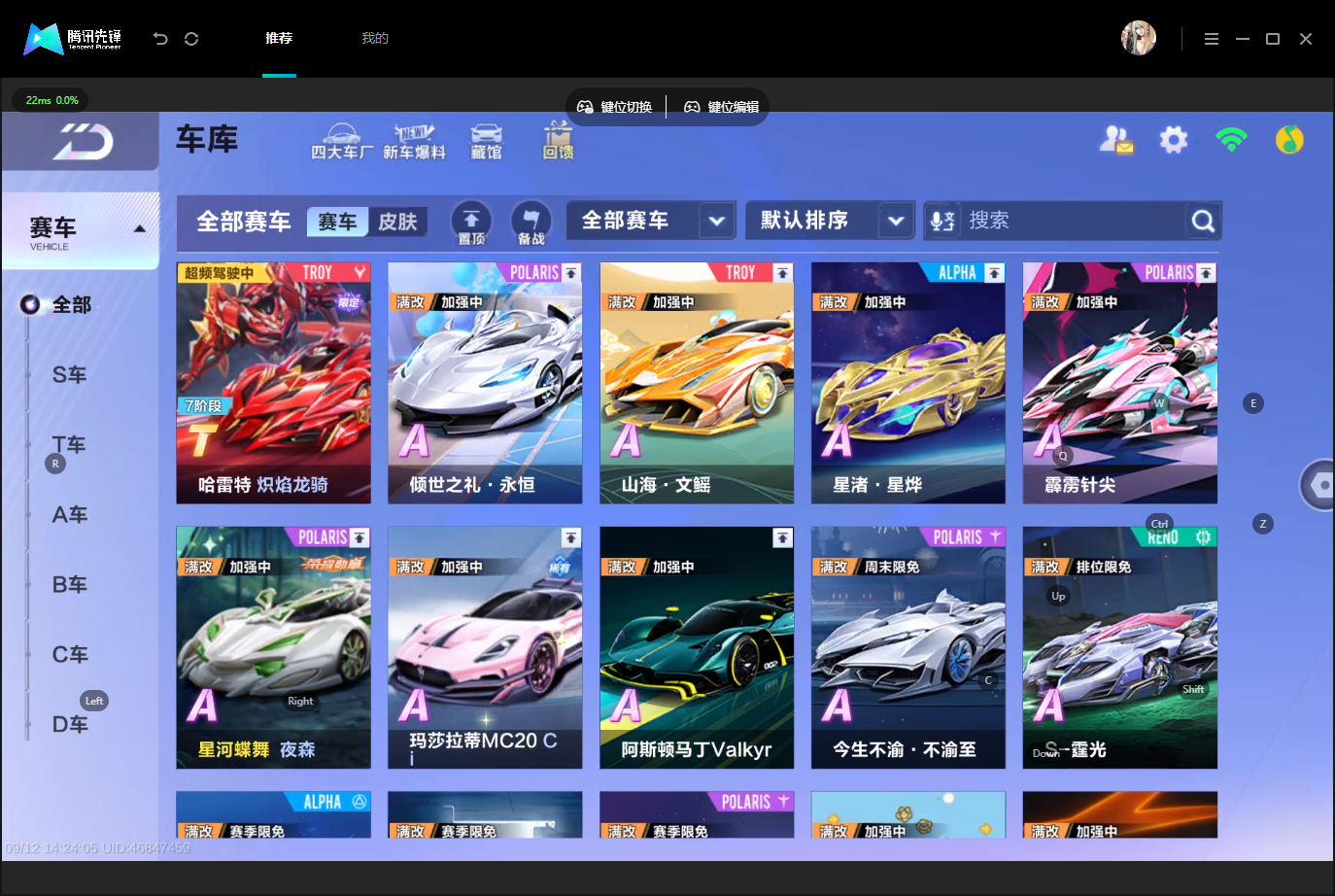Toggle pin on 玛莎拉蒂MC20 card

571,537
